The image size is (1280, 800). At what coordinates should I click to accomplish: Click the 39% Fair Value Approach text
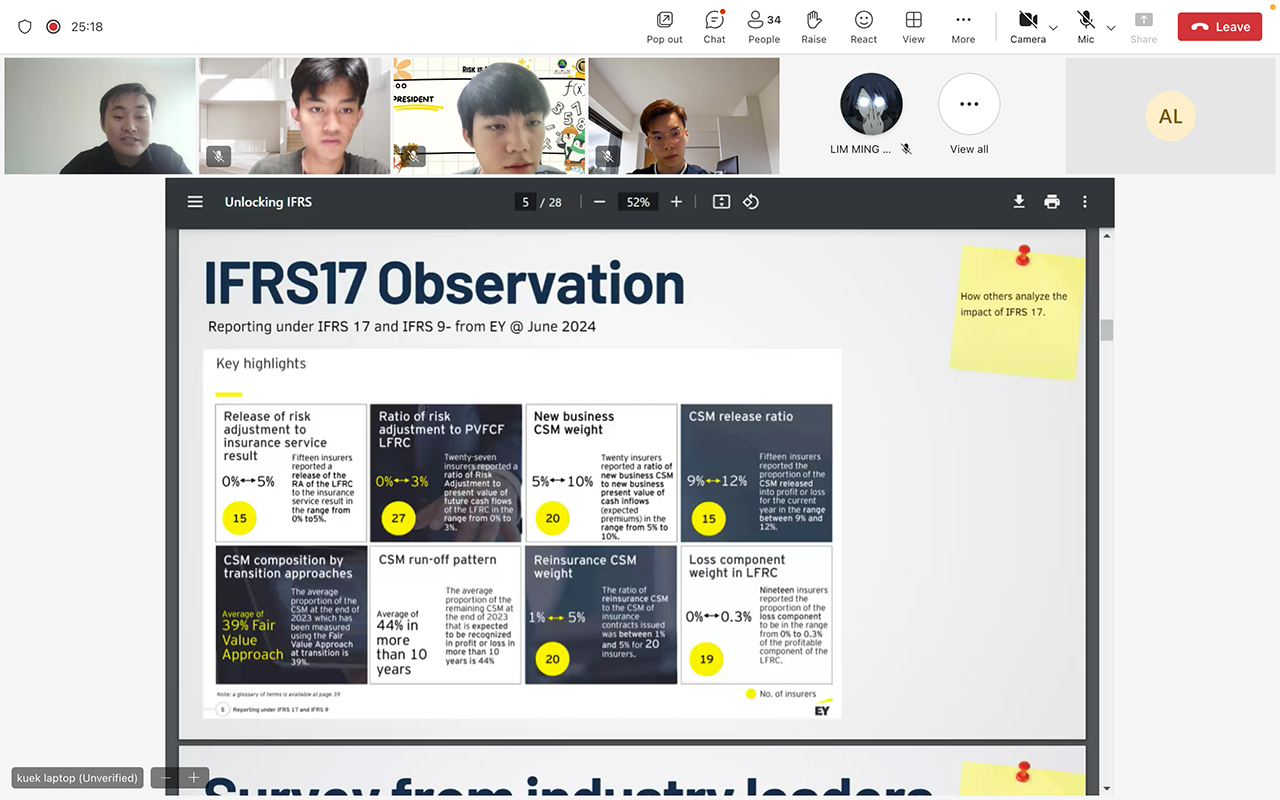[253, 639]
